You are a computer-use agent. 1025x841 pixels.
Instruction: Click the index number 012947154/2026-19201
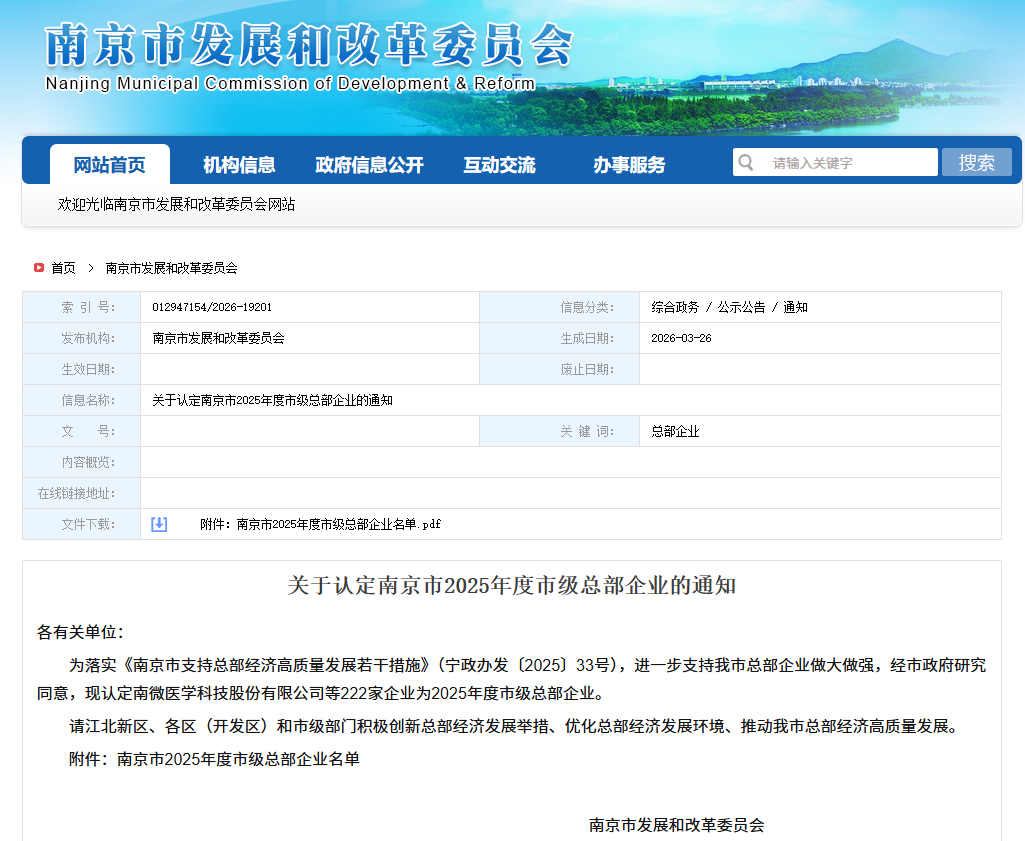pyautogui.click(x=212, y=307)
